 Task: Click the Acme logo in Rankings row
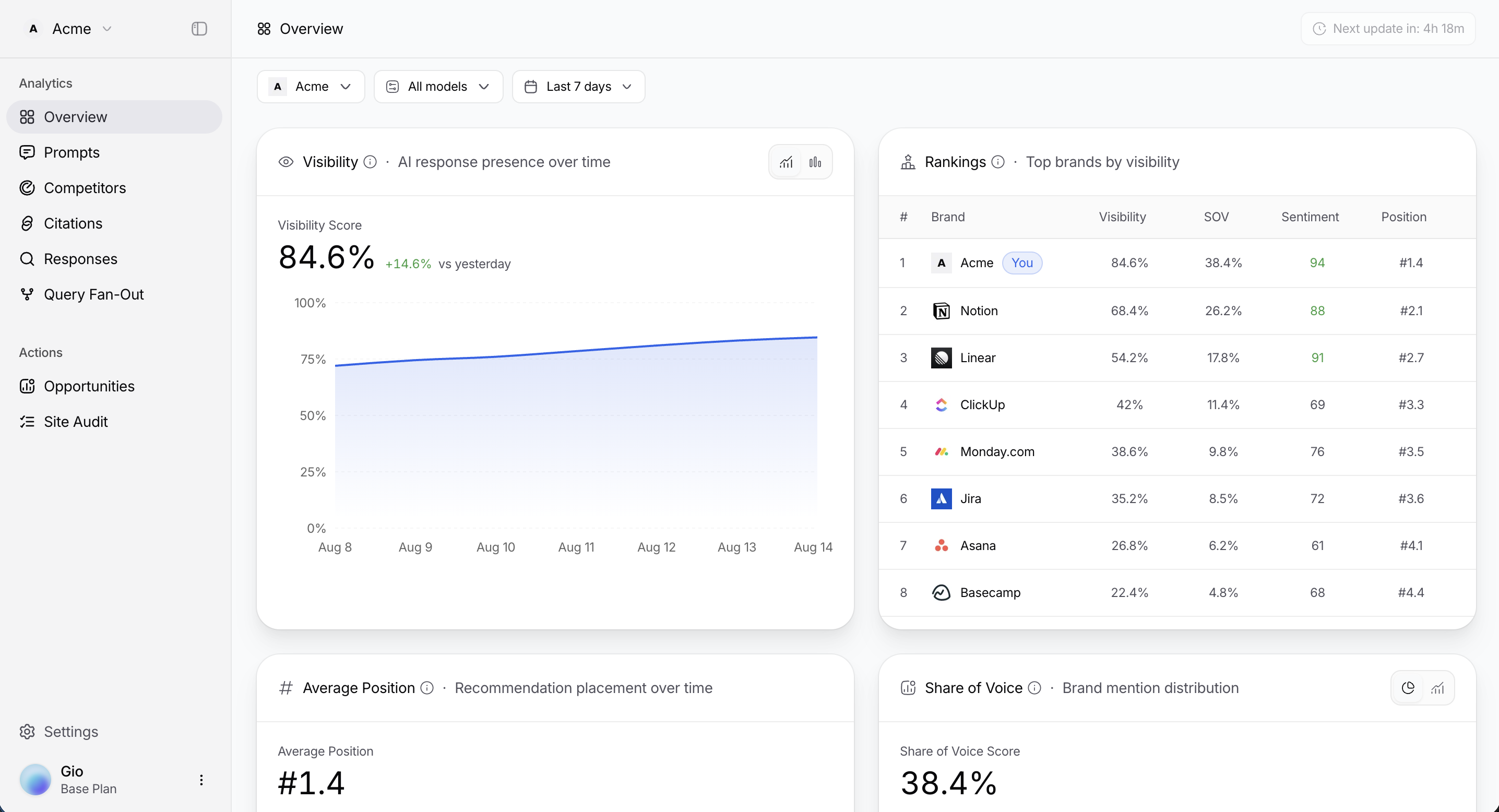[x=942, y=264]
